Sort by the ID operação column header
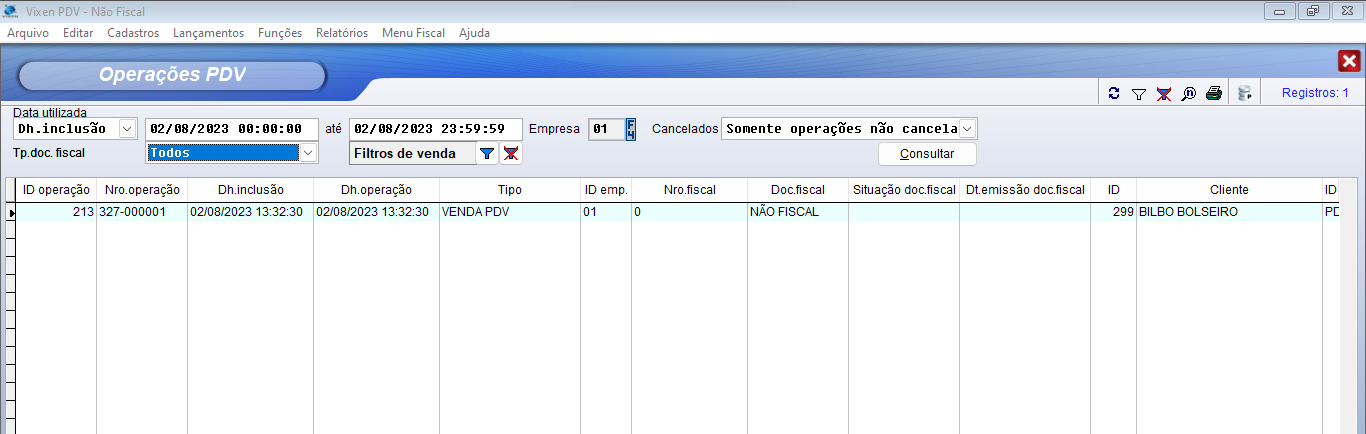 57,189
